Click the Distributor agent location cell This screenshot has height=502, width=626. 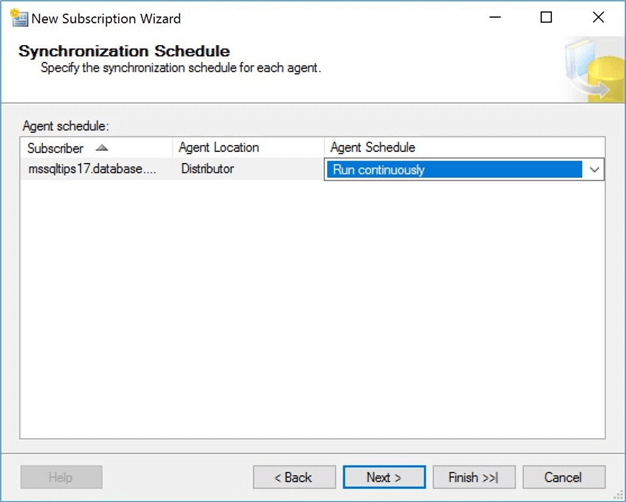(208, 169)
